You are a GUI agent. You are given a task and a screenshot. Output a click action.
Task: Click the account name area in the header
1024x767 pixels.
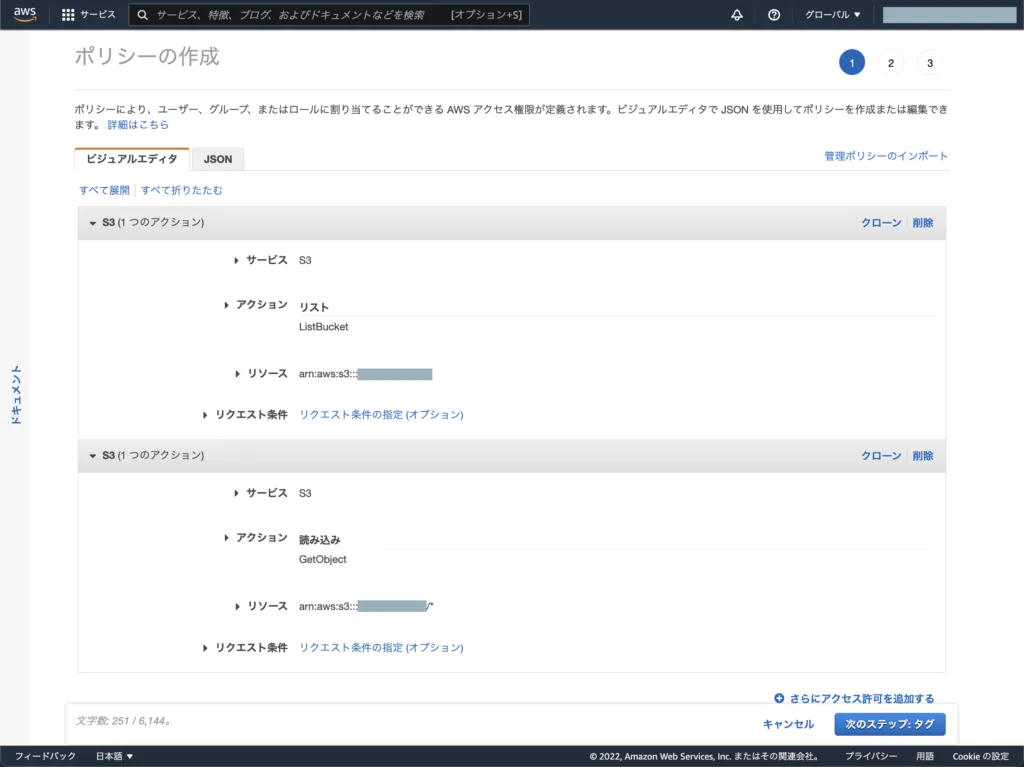(x=950, y=14)
